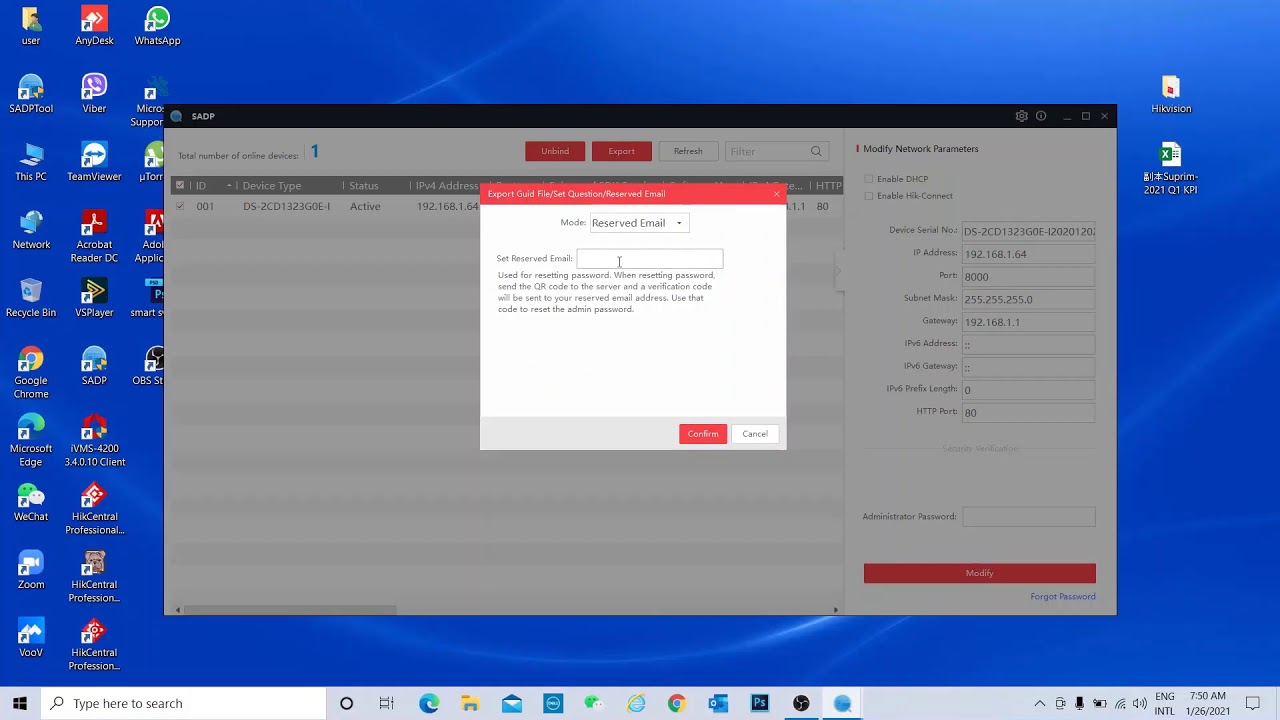
Task: Open SADPTool desktop icon
Action: click(x=31, y=94)
